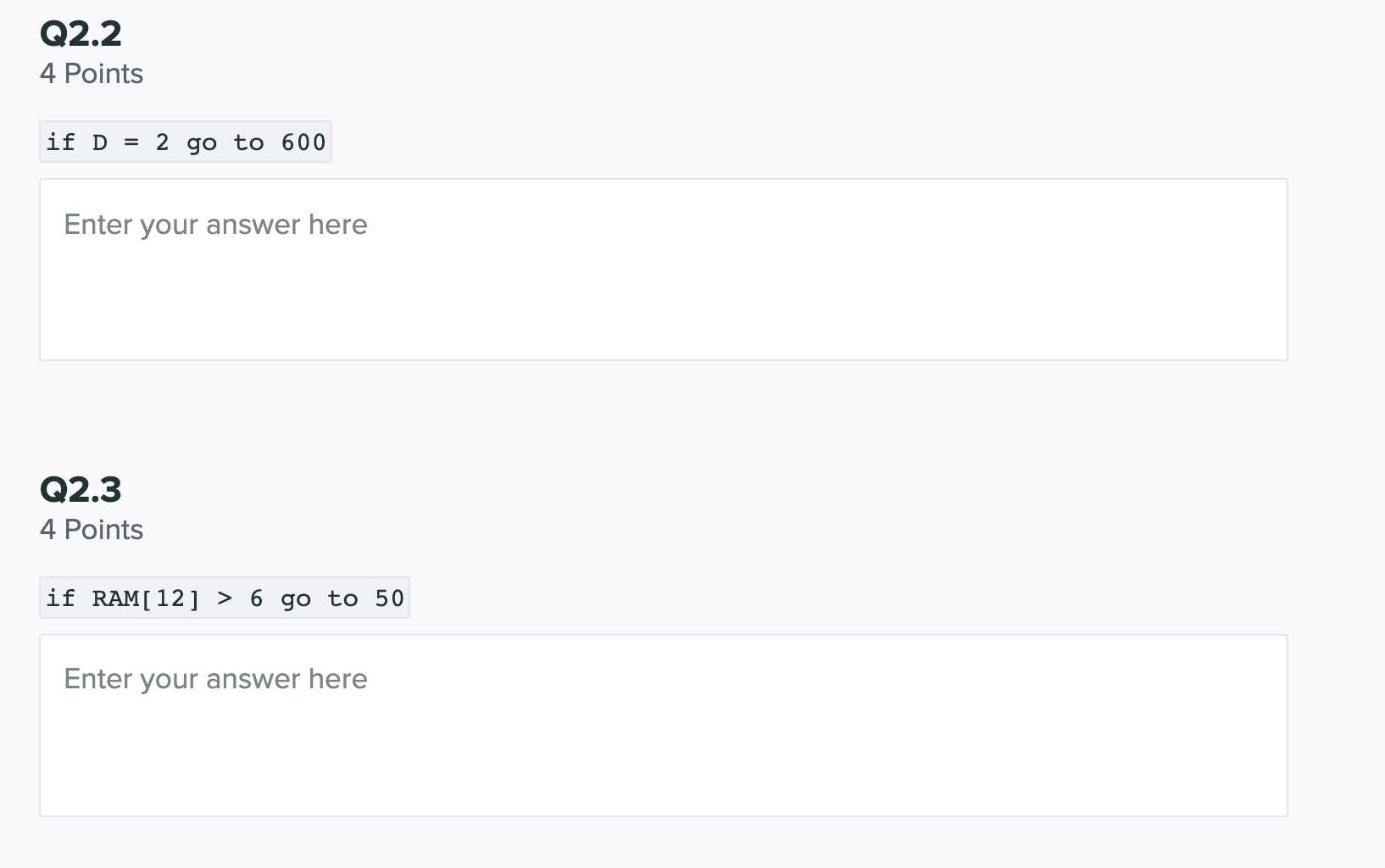This screenshot has height=868, width=1385.
Task: Select the code snippet 'if RAM[12] > 6 go to 50'
Action: tap(224, 598)
